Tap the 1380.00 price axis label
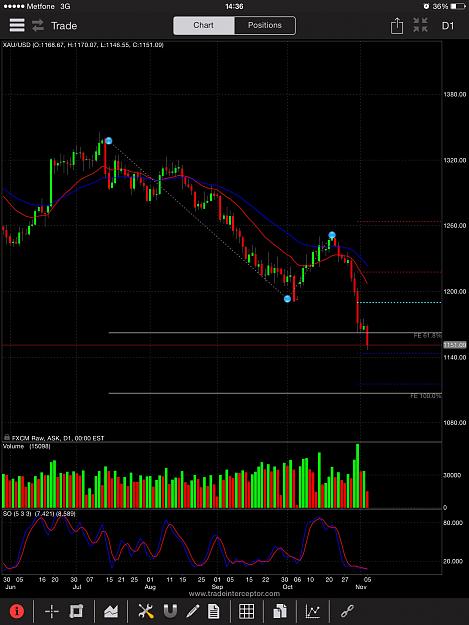469x625 pixels. [455, 94]
